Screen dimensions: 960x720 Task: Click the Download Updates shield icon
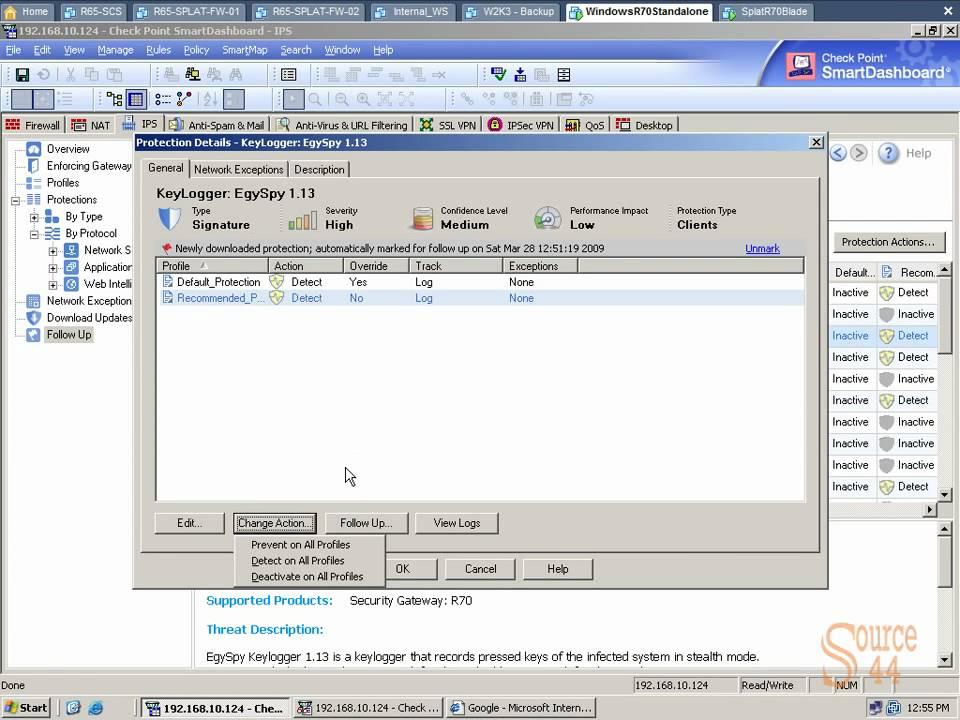33,318
